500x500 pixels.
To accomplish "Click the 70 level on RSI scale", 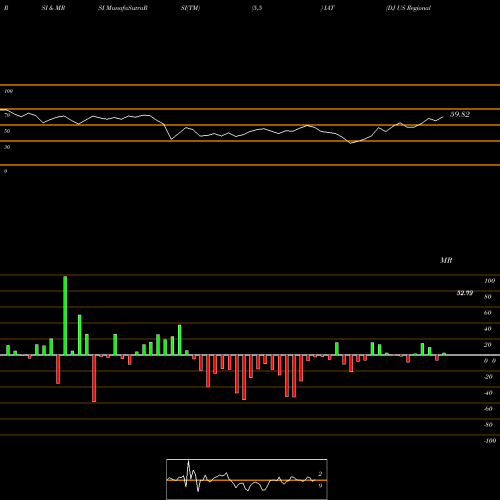I will point(7,115).
